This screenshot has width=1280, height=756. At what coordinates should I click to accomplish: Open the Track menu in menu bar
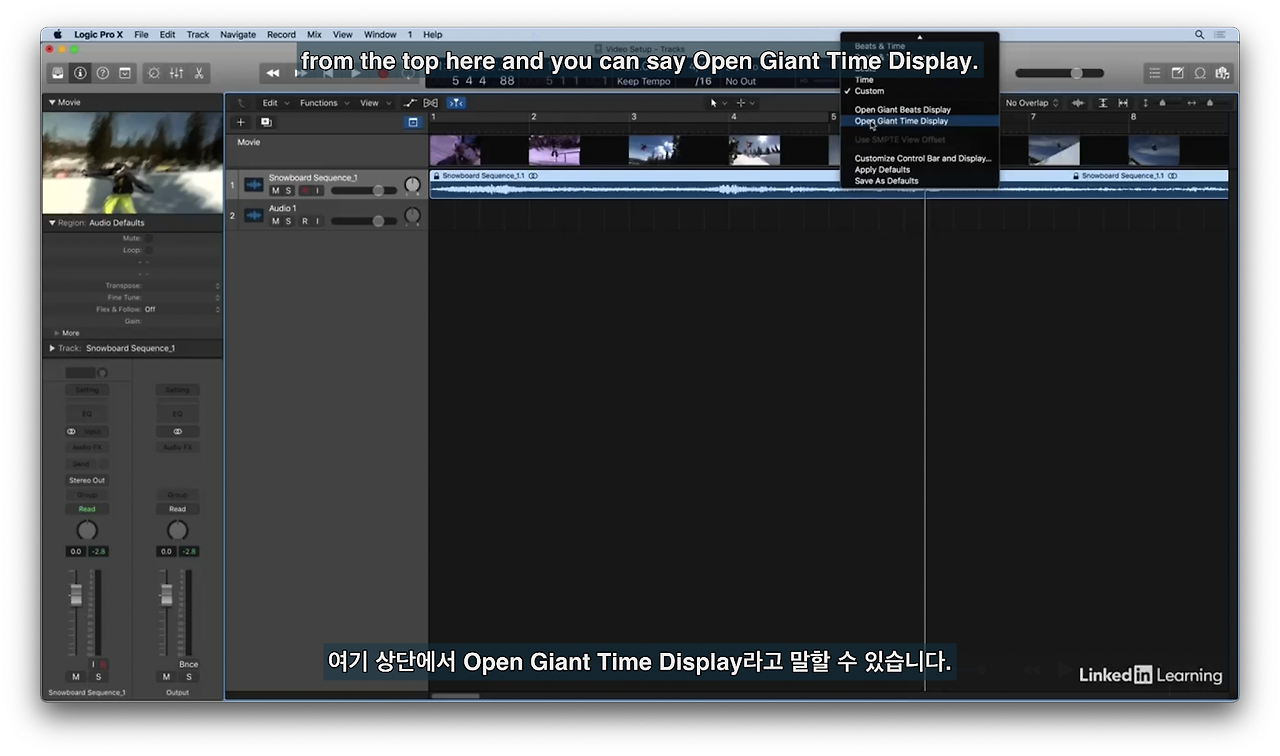tap(198, 34)
